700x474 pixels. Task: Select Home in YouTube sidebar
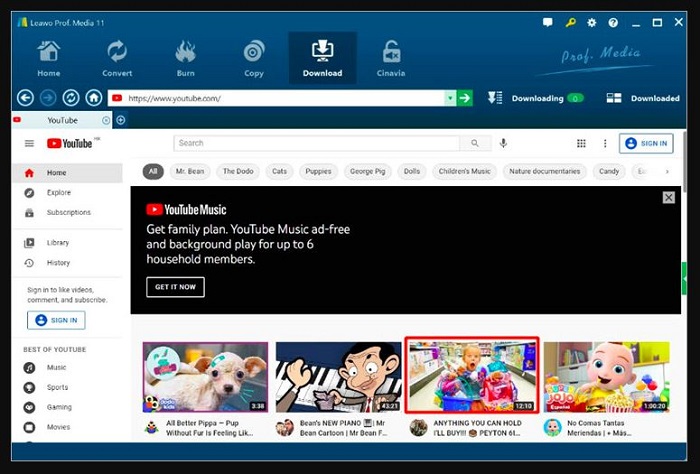point(67,173)
